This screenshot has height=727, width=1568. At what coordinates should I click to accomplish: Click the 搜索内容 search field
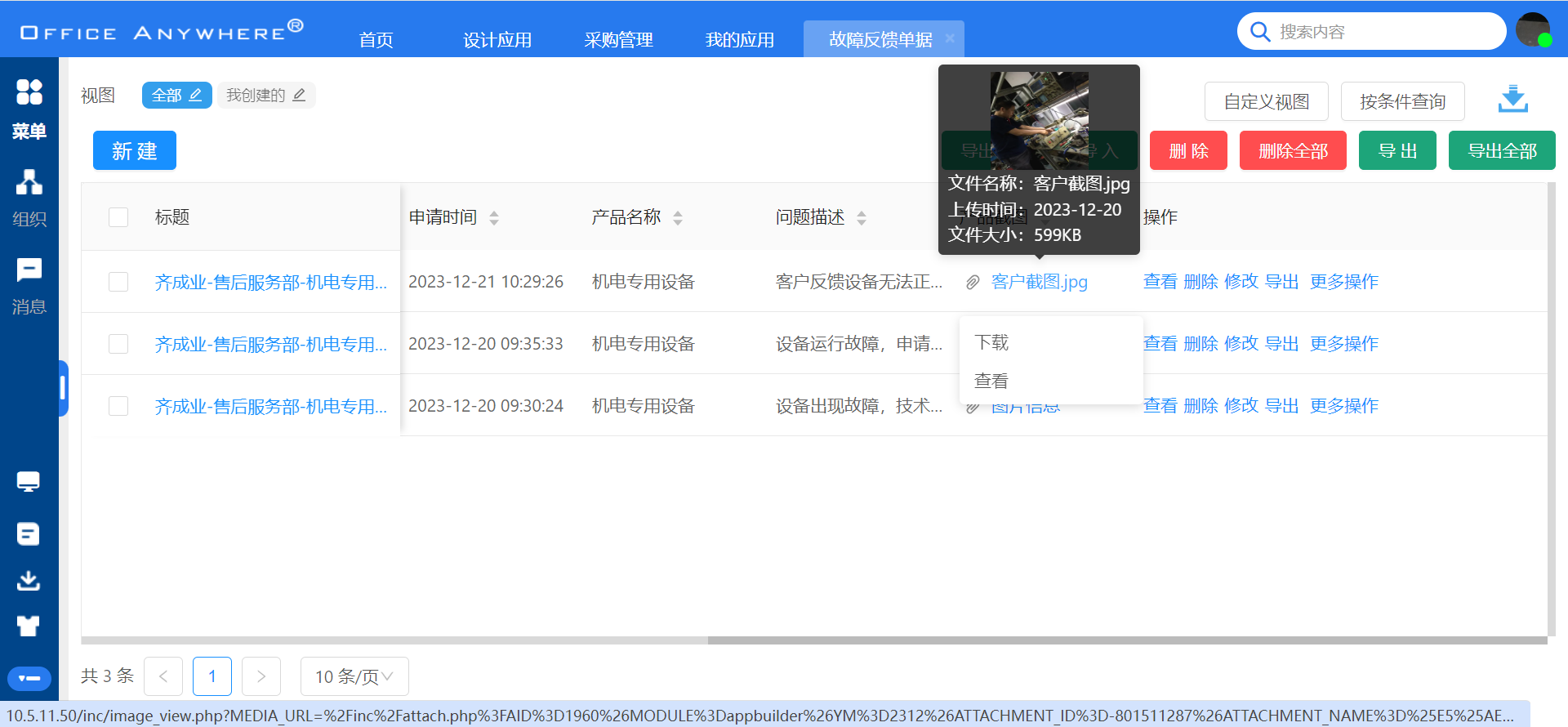tap(1372, 31)
